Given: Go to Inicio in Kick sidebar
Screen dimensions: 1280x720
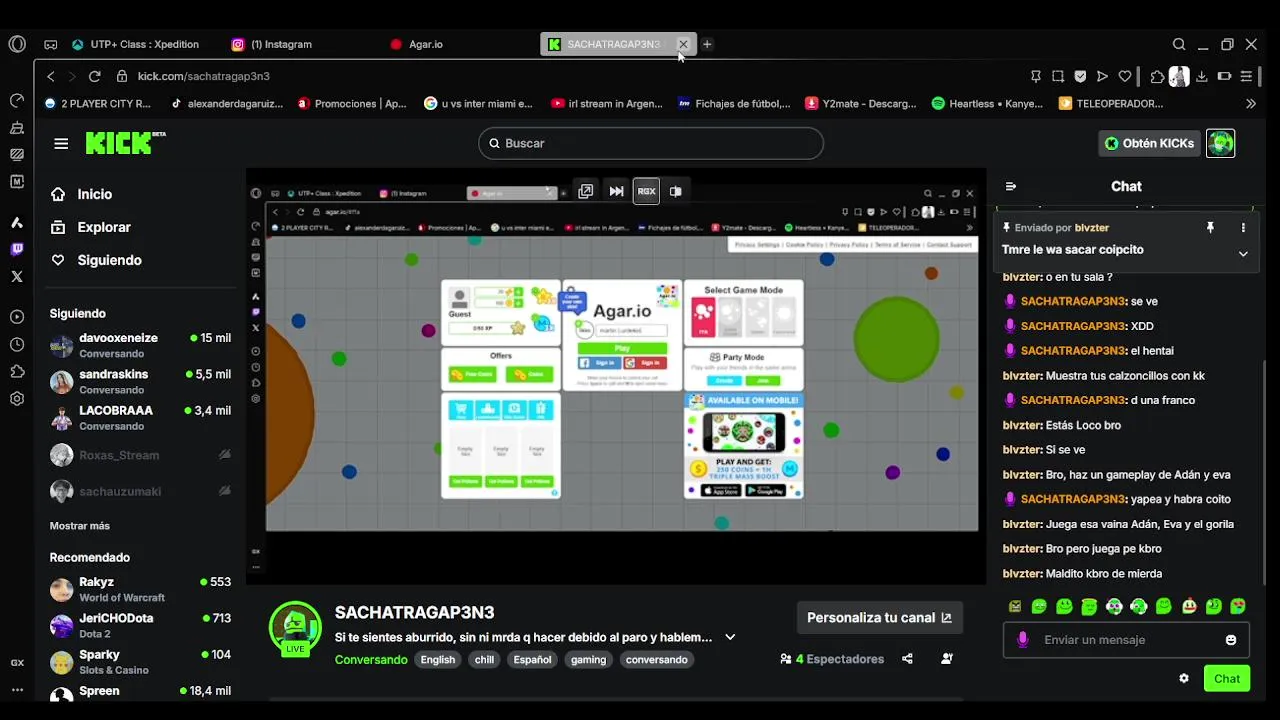Looking at the screenshot, I should pos(95,194).
